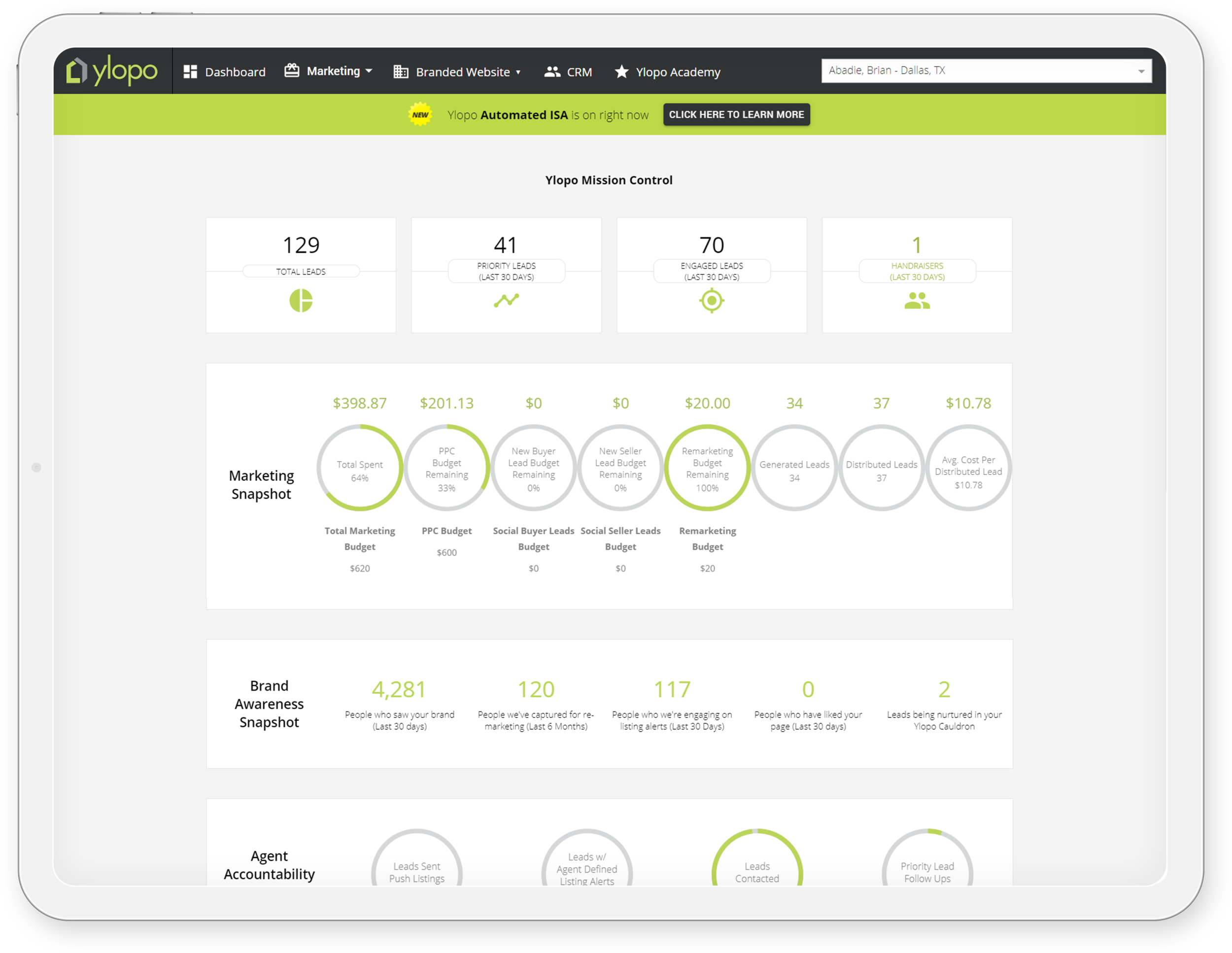Click the Remarketing Budget label
Screen dimensions: 1232x953
[x=707, y=539]
